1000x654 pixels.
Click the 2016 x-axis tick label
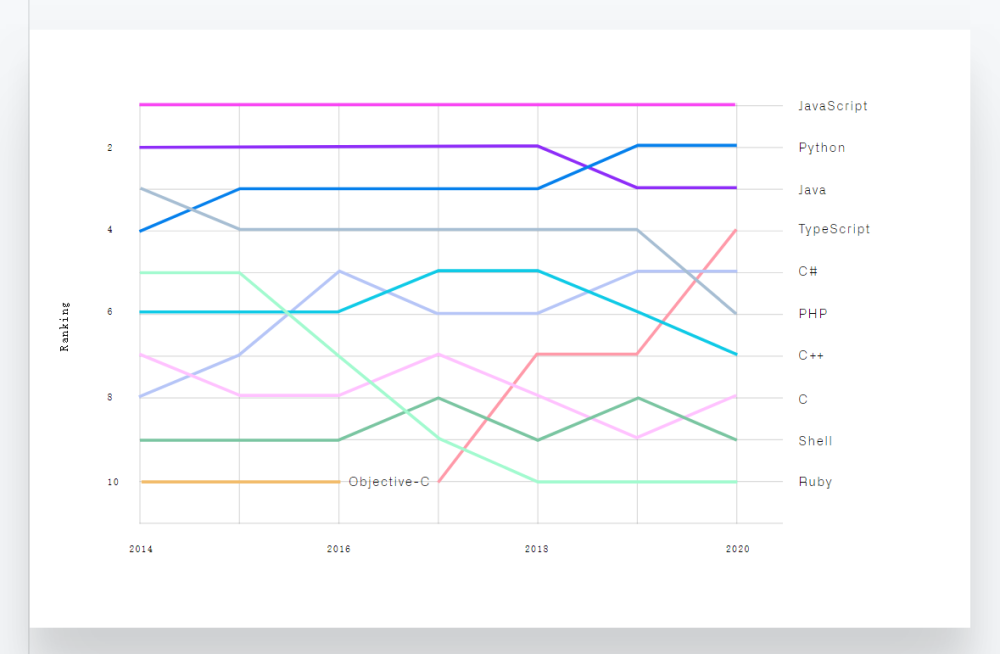coord(339,549)
